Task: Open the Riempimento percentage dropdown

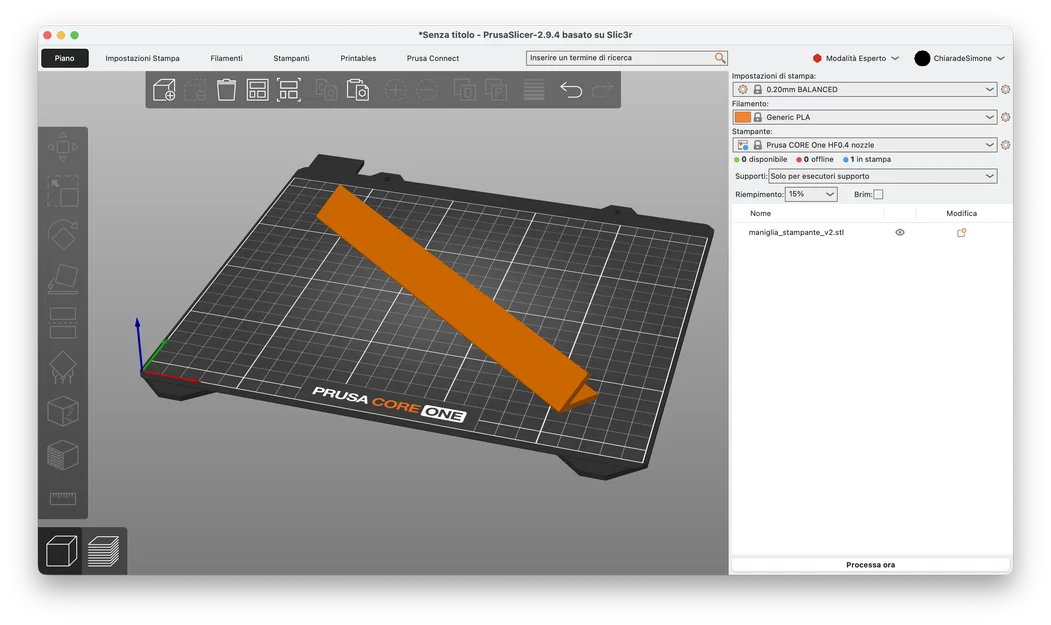Action: 810,193
